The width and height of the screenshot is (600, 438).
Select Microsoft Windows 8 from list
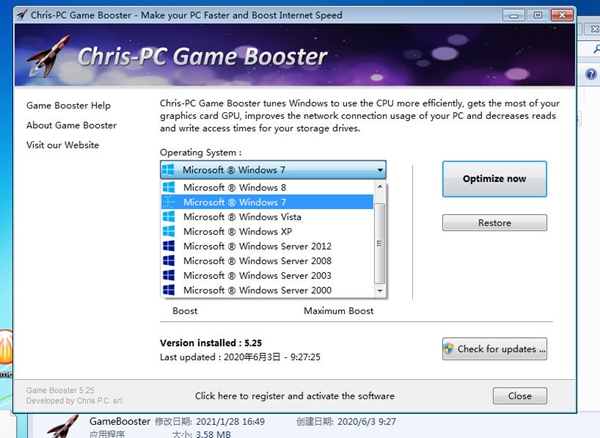point(267,187)
